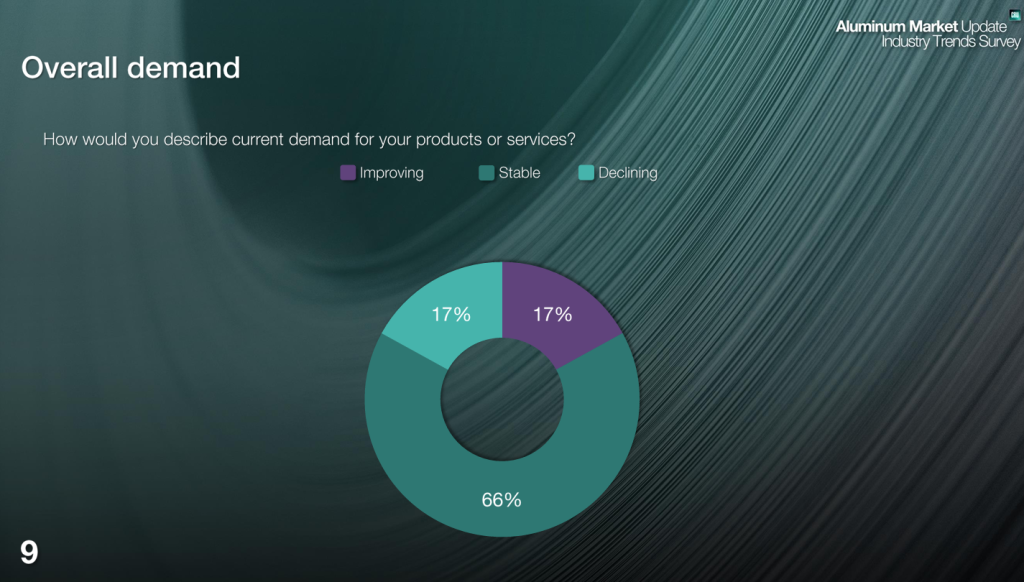Screen dimensions: 1024x582
Task: Click the Overall demand slide title
Action: [x=131, y=68]
